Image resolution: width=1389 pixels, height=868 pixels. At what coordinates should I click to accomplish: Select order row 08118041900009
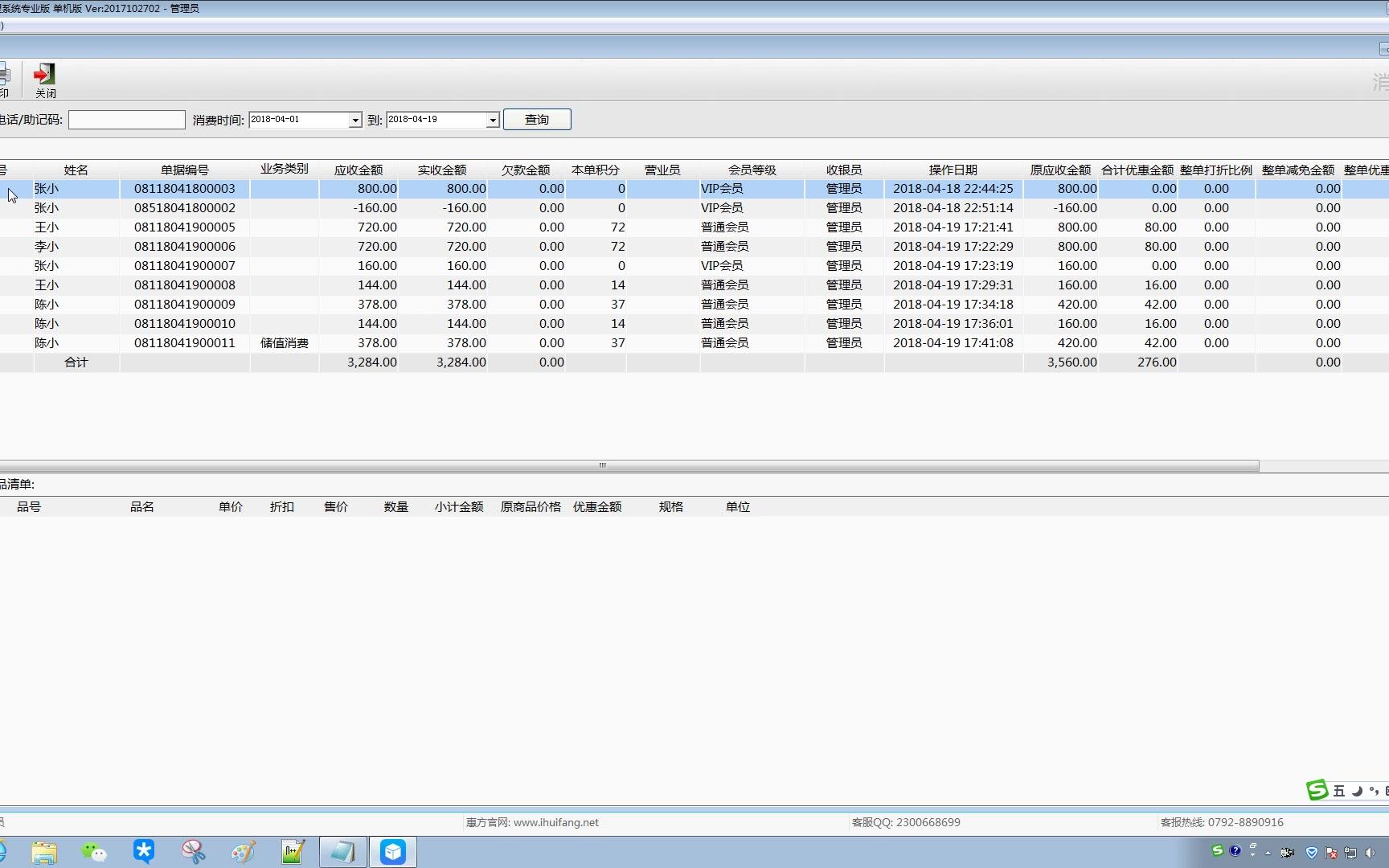pyautogui.click(x=694, y=305)
